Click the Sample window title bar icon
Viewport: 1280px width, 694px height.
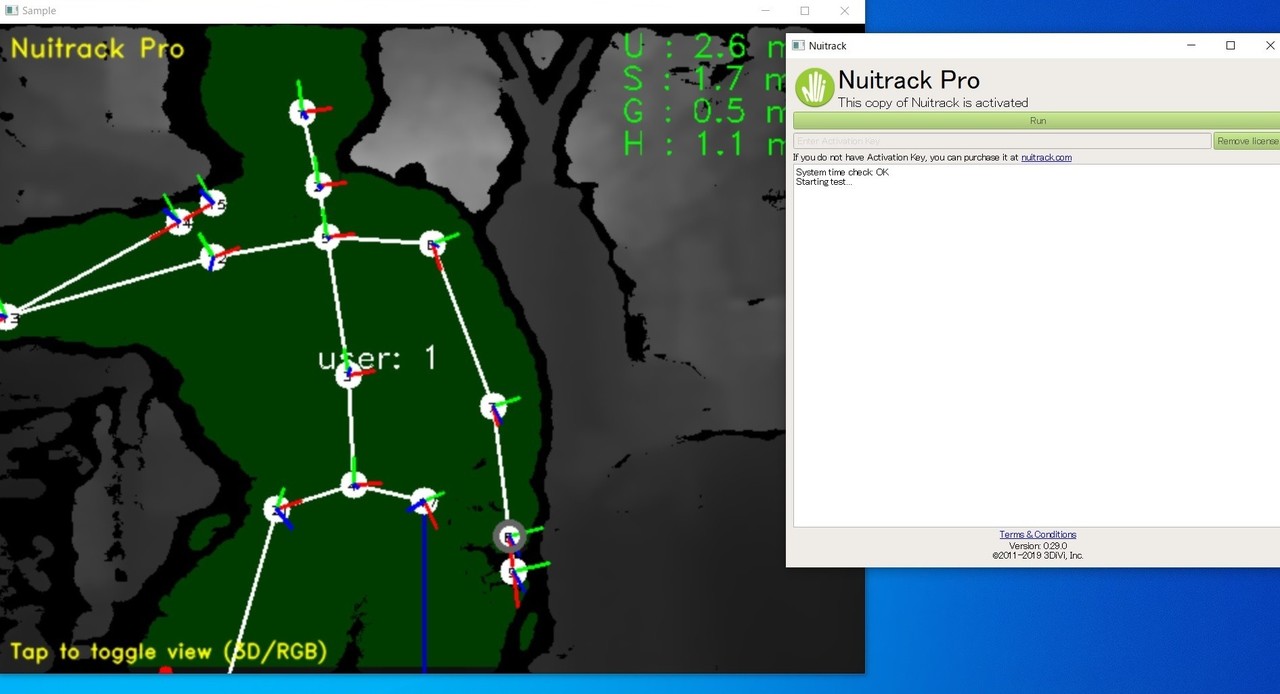(x=11, y=11)
